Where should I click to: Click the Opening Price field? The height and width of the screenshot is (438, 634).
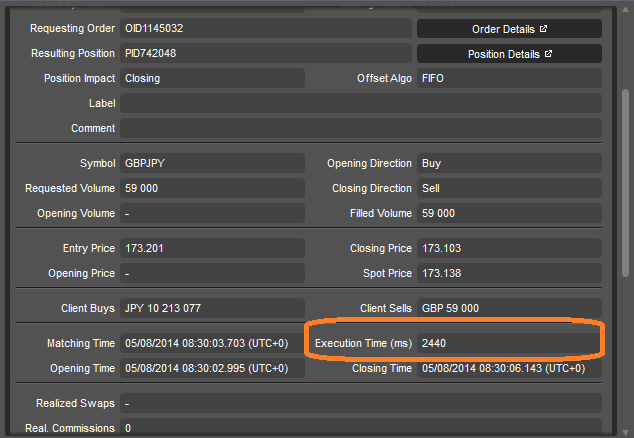212,273
